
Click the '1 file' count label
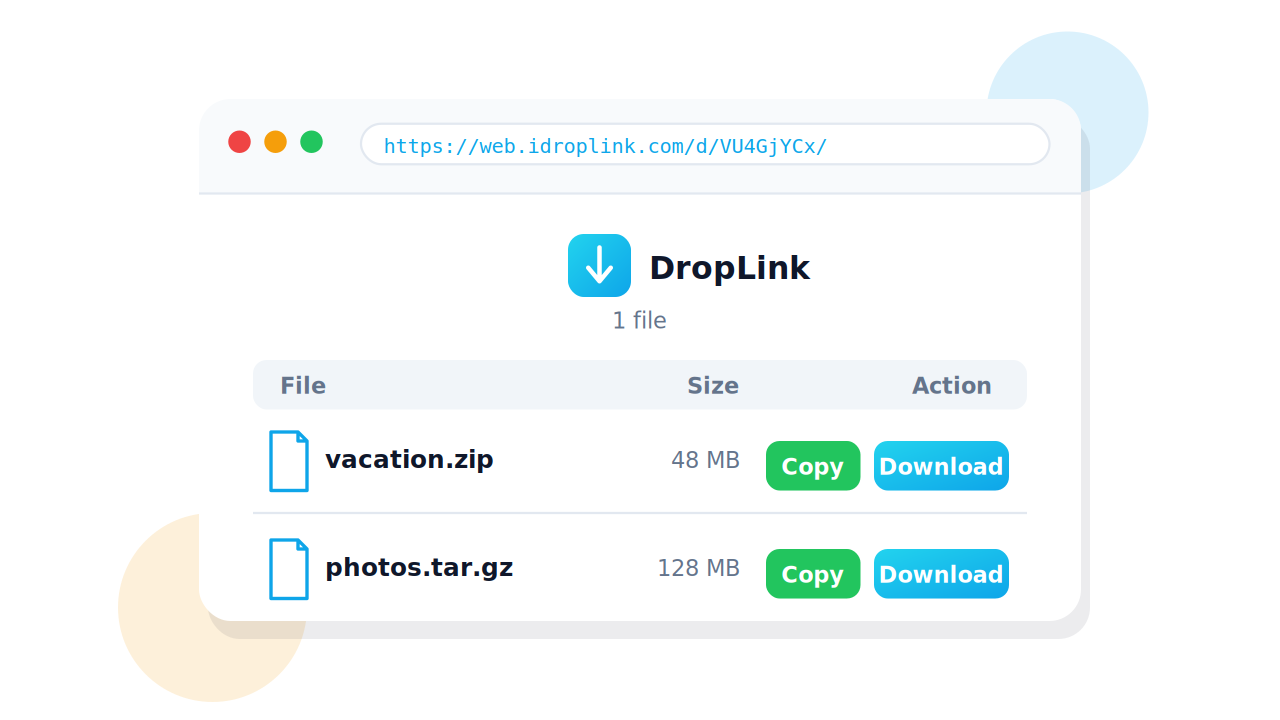[640, 320]
